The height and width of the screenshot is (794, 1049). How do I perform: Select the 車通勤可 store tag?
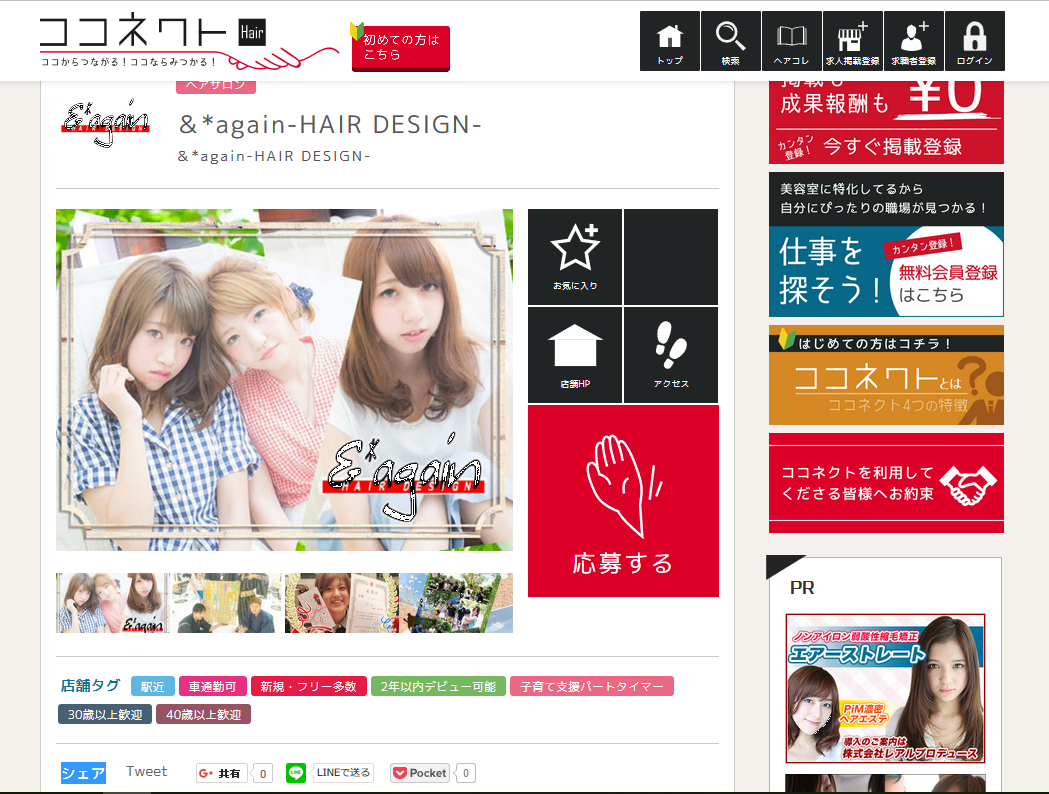point(212,687)
